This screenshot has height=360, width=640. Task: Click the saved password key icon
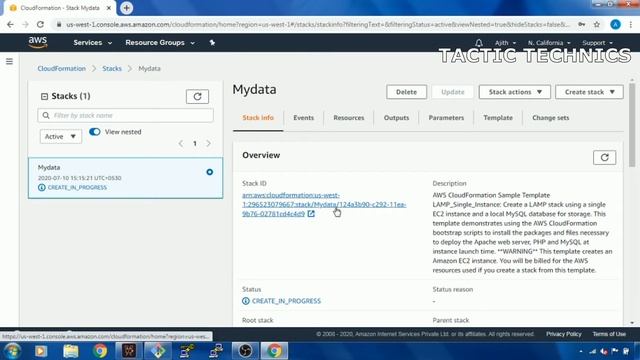coord(582,24)
